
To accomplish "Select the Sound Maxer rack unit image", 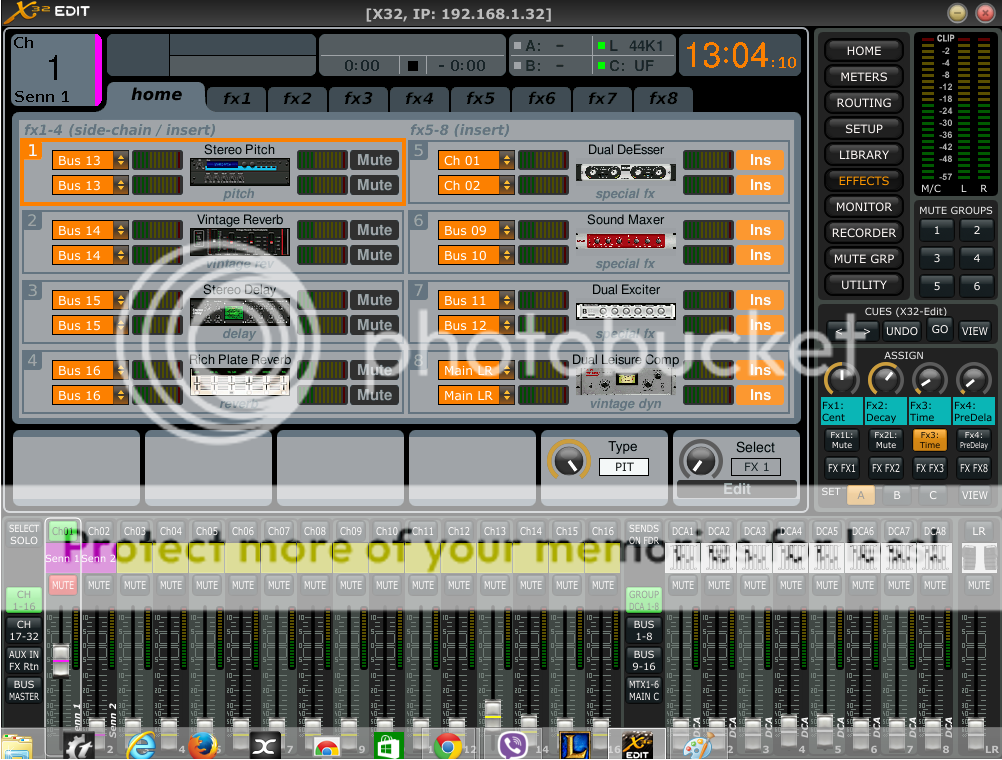I will tap(625, 241).
